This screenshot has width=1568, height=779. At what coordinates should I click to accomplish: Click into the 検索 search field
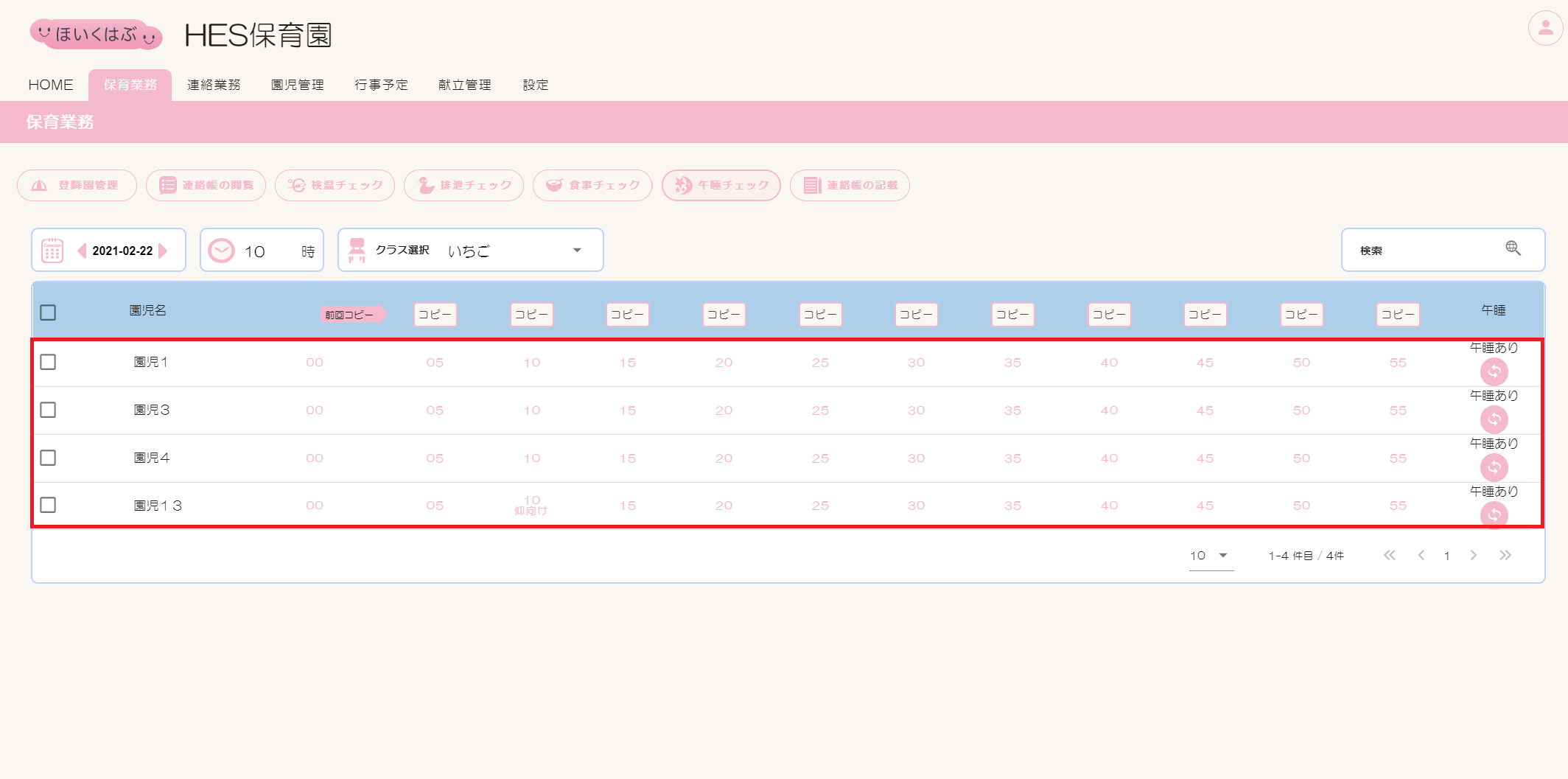pos(1422,251)
